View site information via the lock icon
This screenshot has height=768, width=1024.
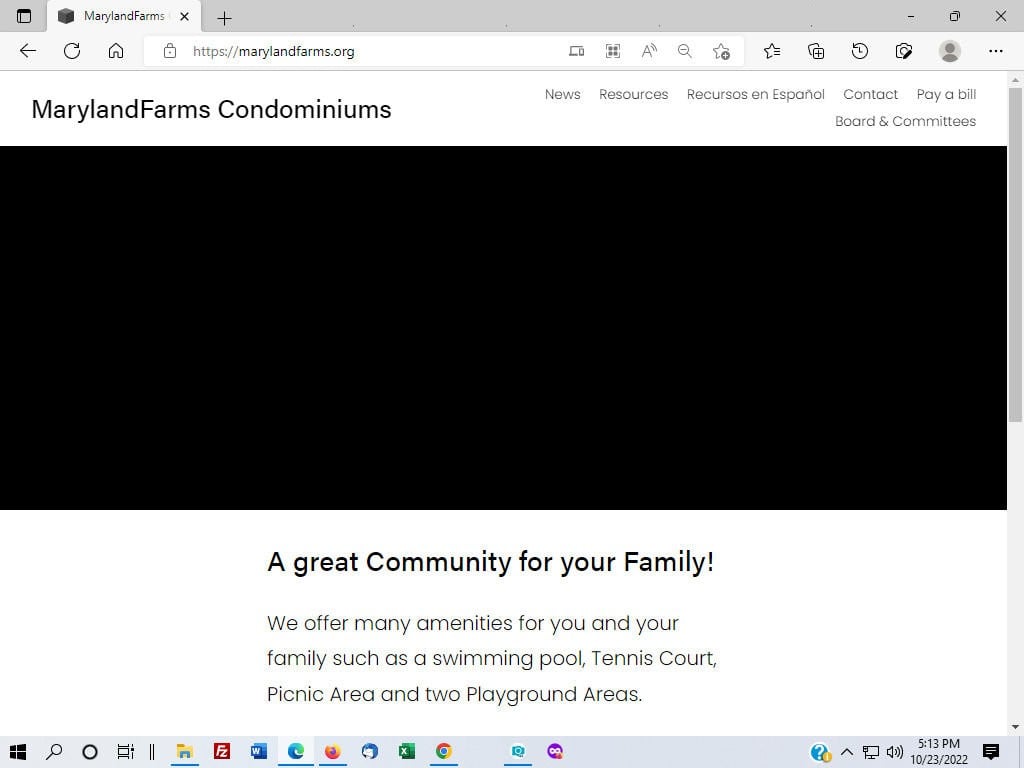(170, 51)
